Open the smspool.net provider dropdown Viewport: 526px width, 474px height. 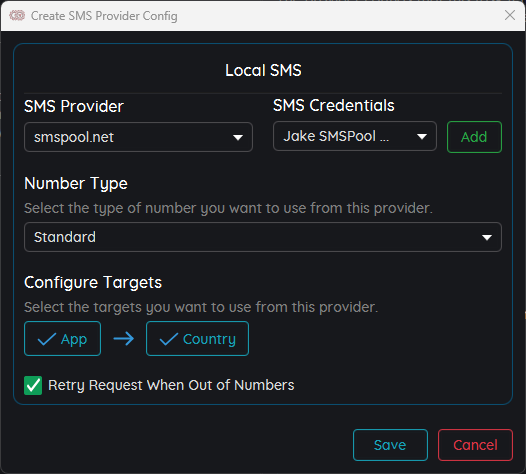[x=138, y=137]
